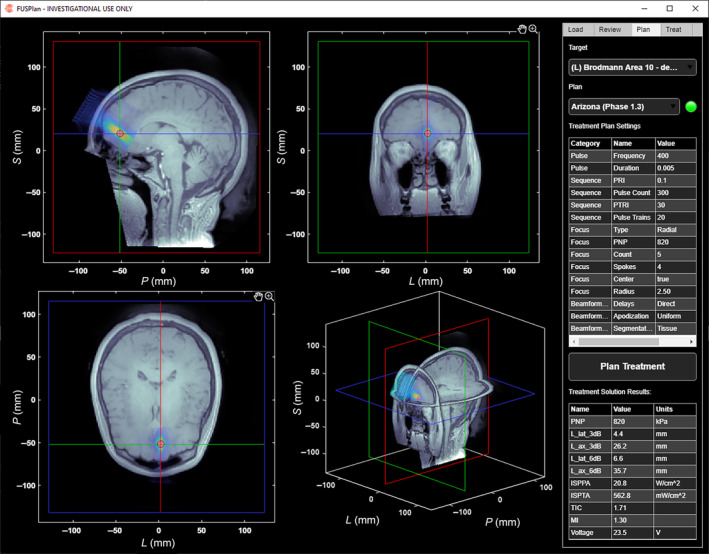
Task: Activate the pan hand tool in axial view
Action: (257, 296)
